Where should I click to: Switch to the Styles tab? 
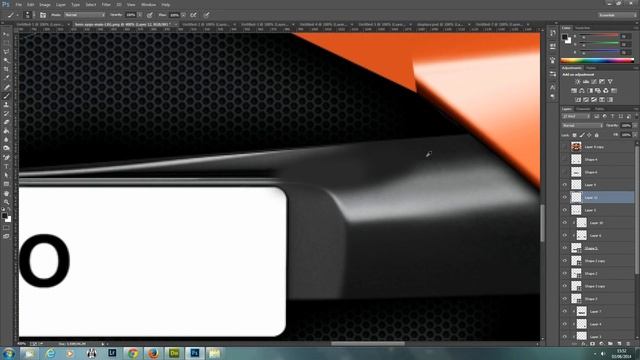[591, 68]
